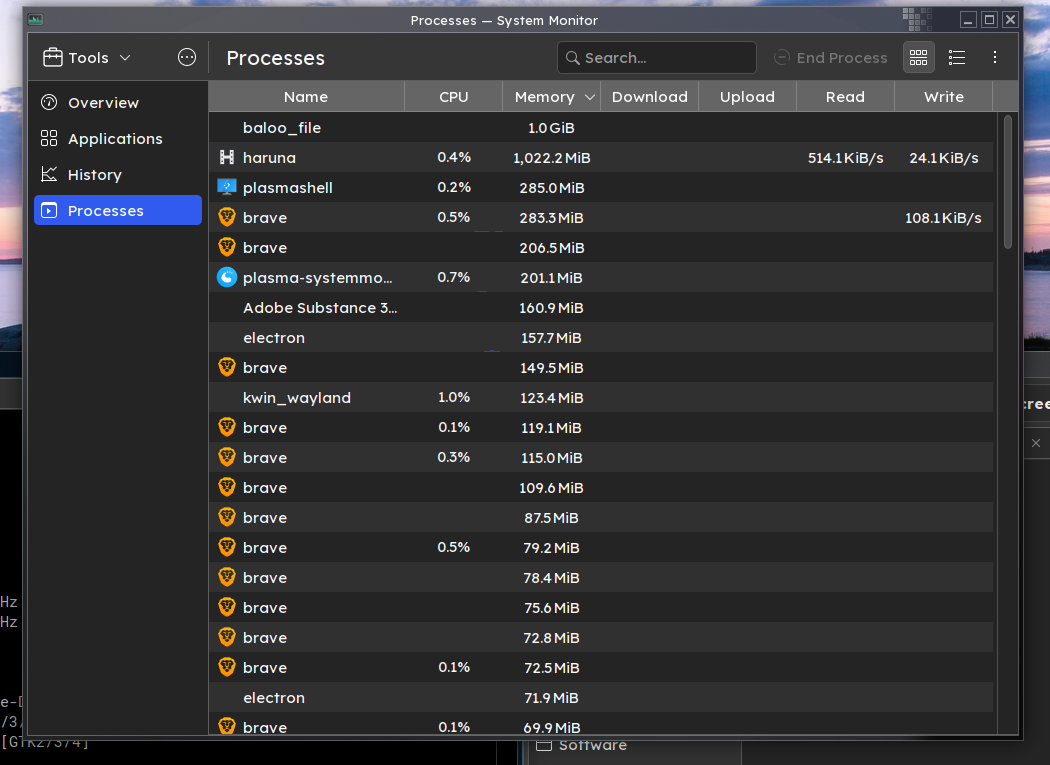Click the System Monitor title bar icon
This screenshot has height=765, width=1050.
(x=35, y=20)
